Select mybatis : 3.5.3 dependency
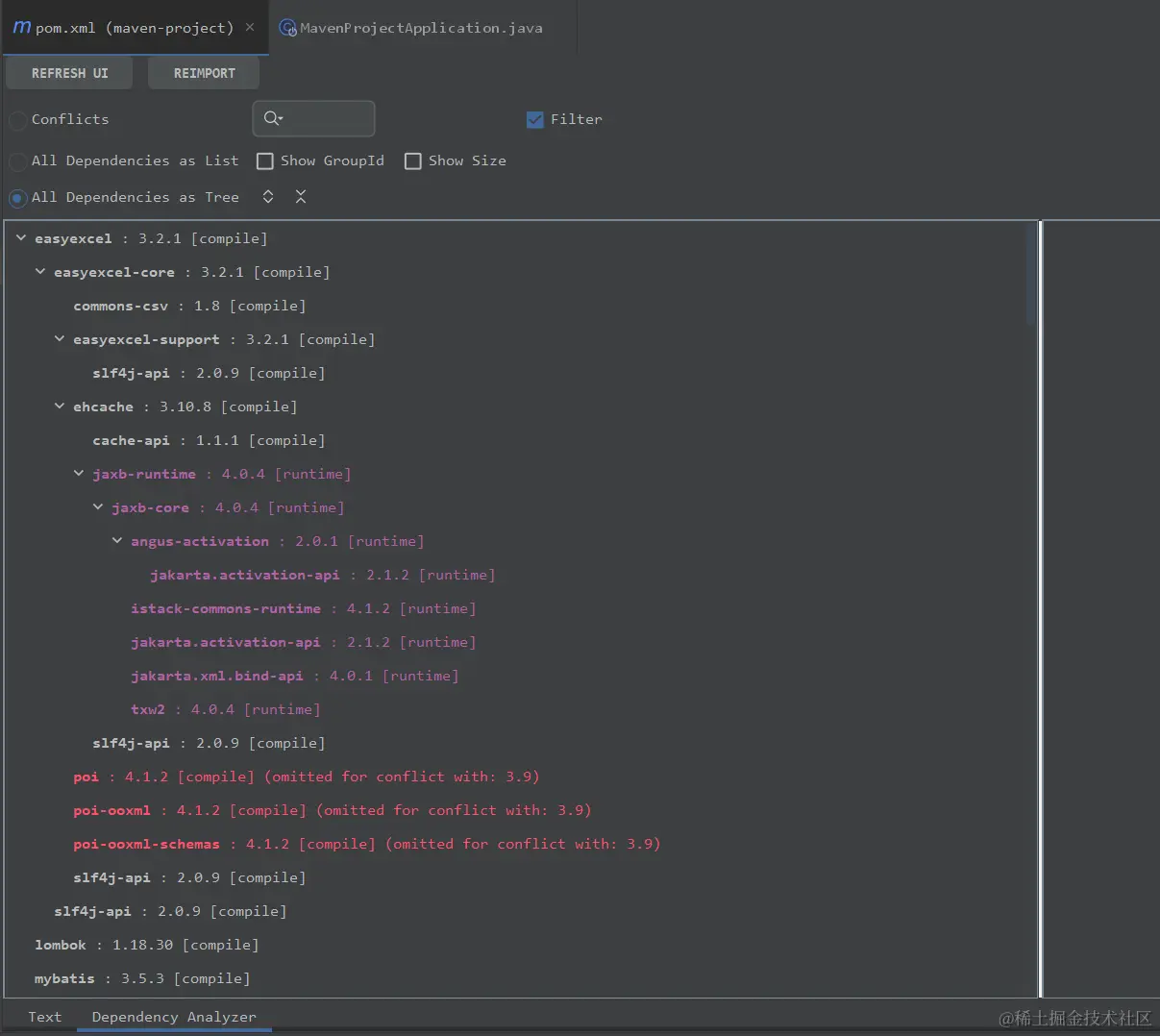The image size is (1160, 1036). click(x=142, y=978)
